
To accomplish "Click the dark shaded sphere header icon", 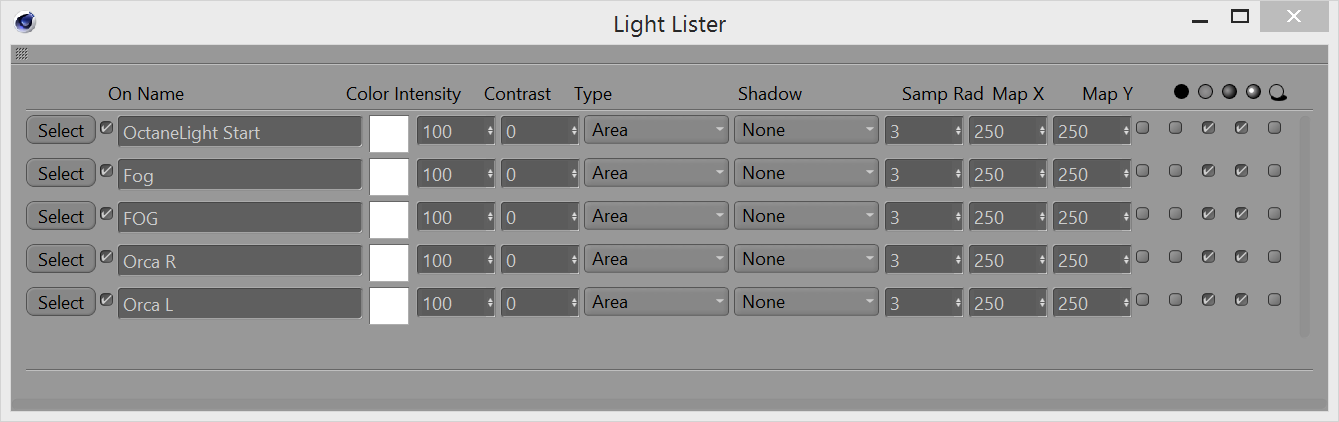I will (x=1229, y=92).
